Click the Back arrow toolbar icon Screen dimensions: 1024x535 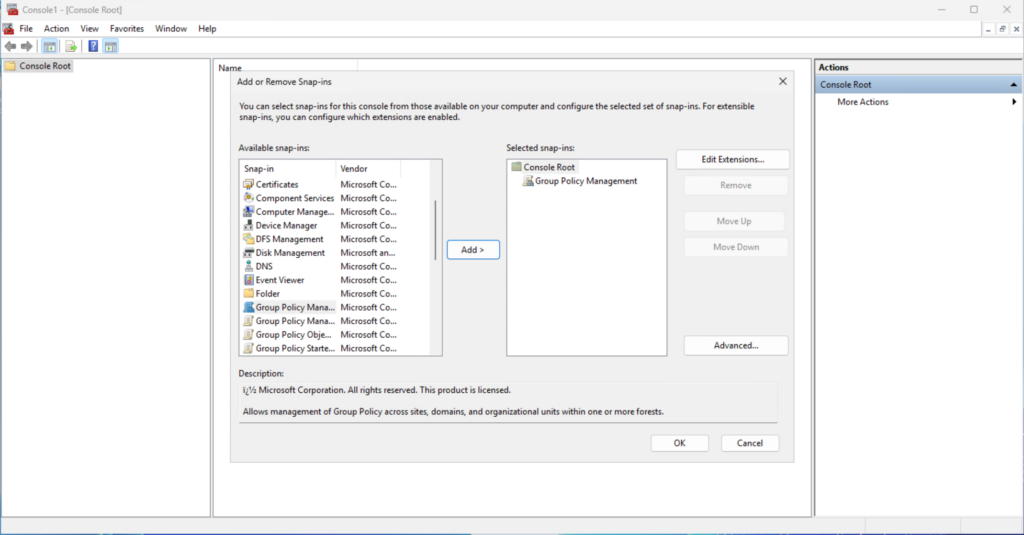pos(10,46)
